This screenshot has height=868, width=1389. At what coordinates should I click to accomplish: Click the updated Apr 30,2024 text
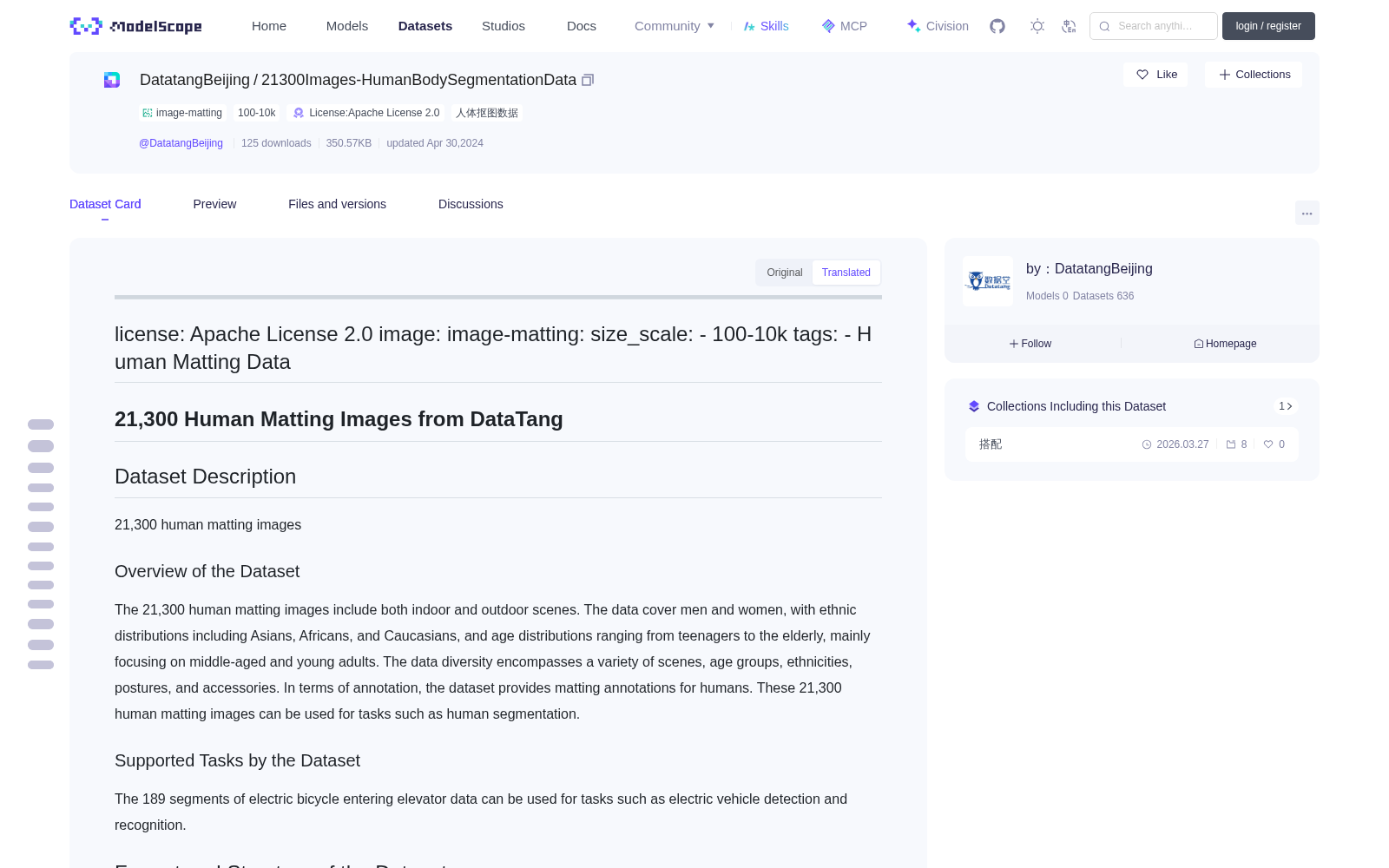pyautogui.click(x=435, y=143)
